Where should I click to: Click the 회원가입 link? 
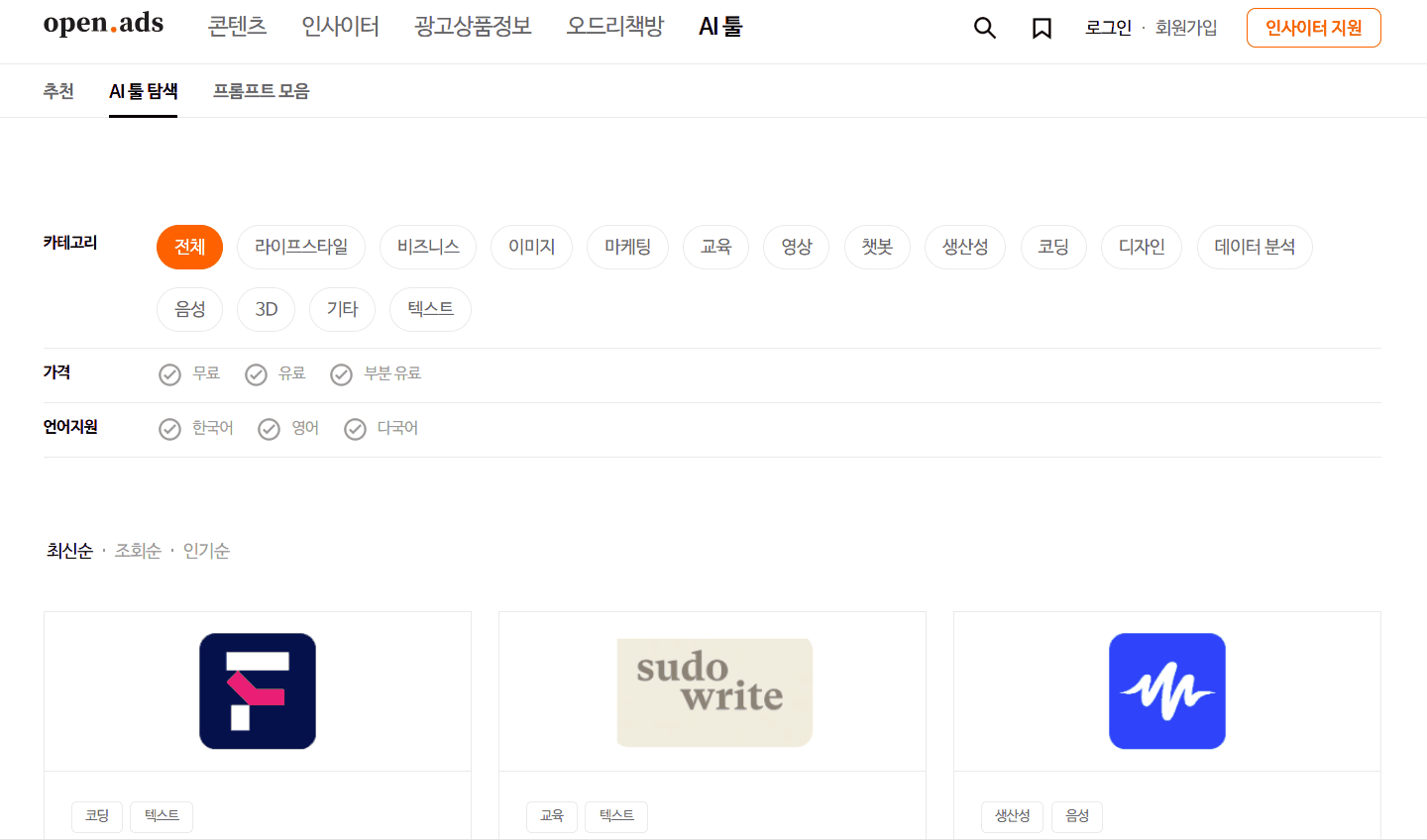pyautogui.click(x=1186, y=28)
